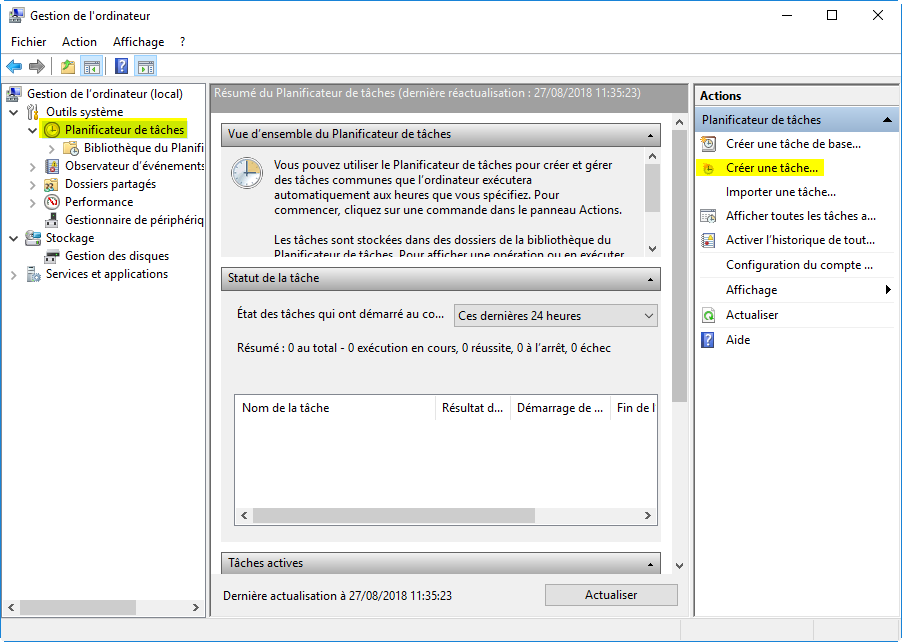Open the ? help menu
This screenshot has height=642, width=902.
click(182, 41)
